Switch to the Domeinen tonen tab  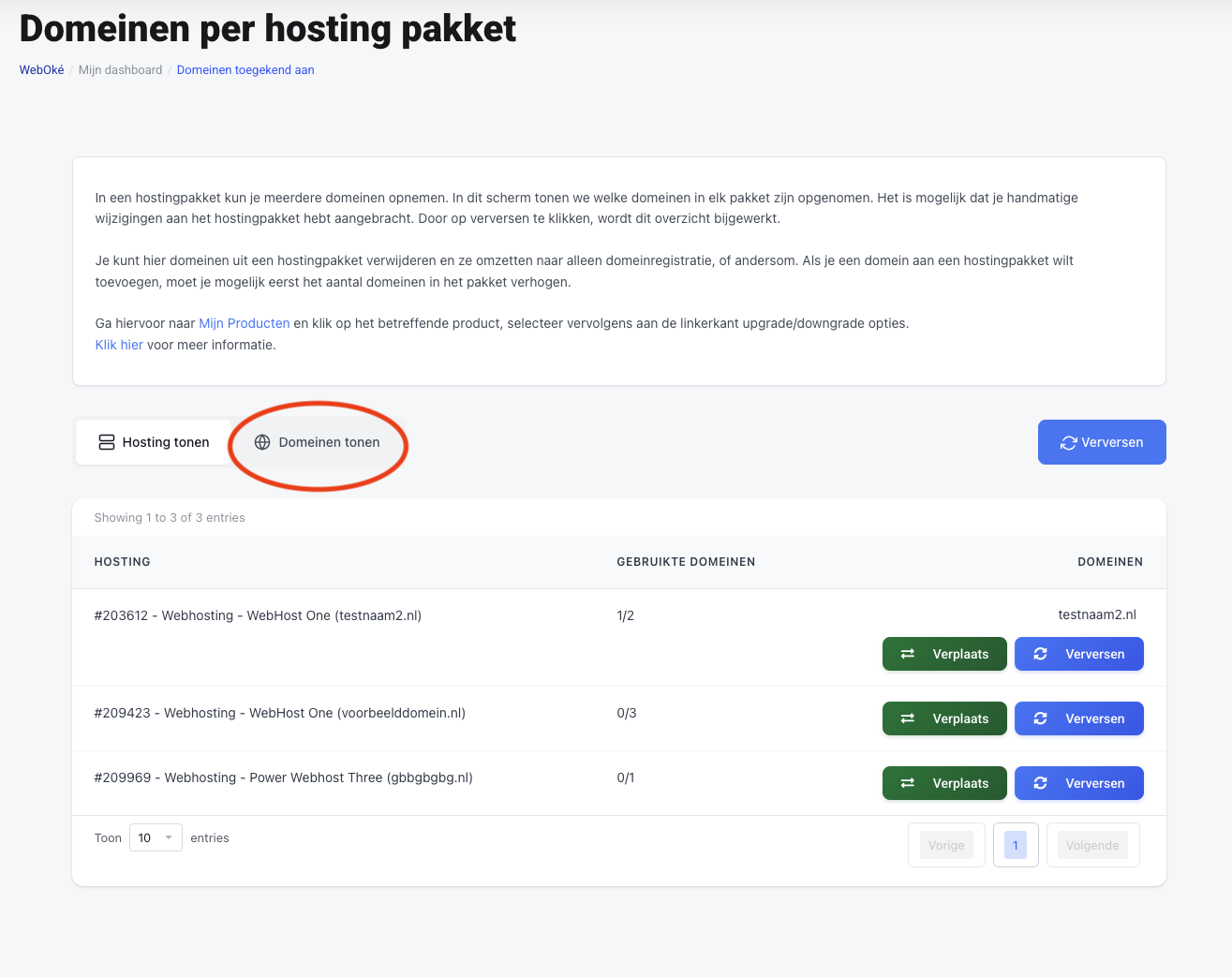coord(318,442)
